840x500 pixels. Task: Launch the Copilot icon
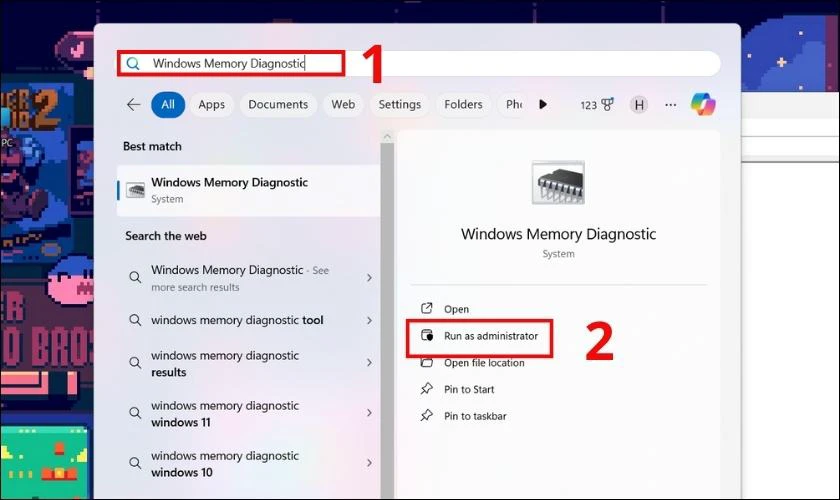pos(703,104)
